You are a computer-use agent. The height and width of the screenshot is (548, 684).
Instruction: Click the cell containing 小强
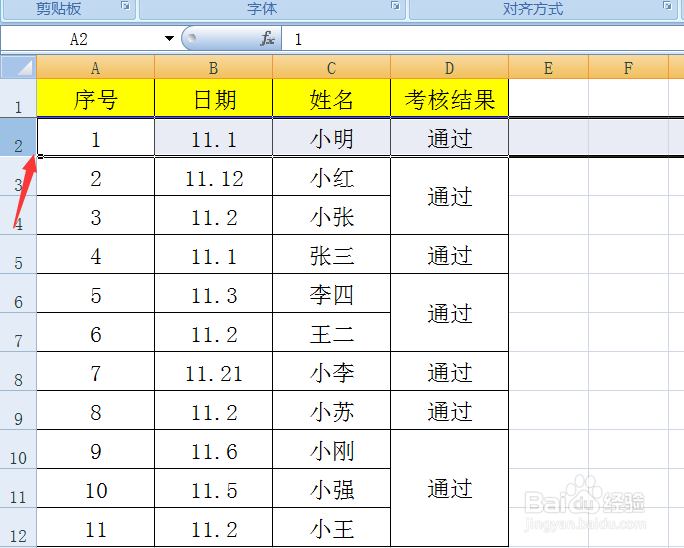(x=332, y=488)
